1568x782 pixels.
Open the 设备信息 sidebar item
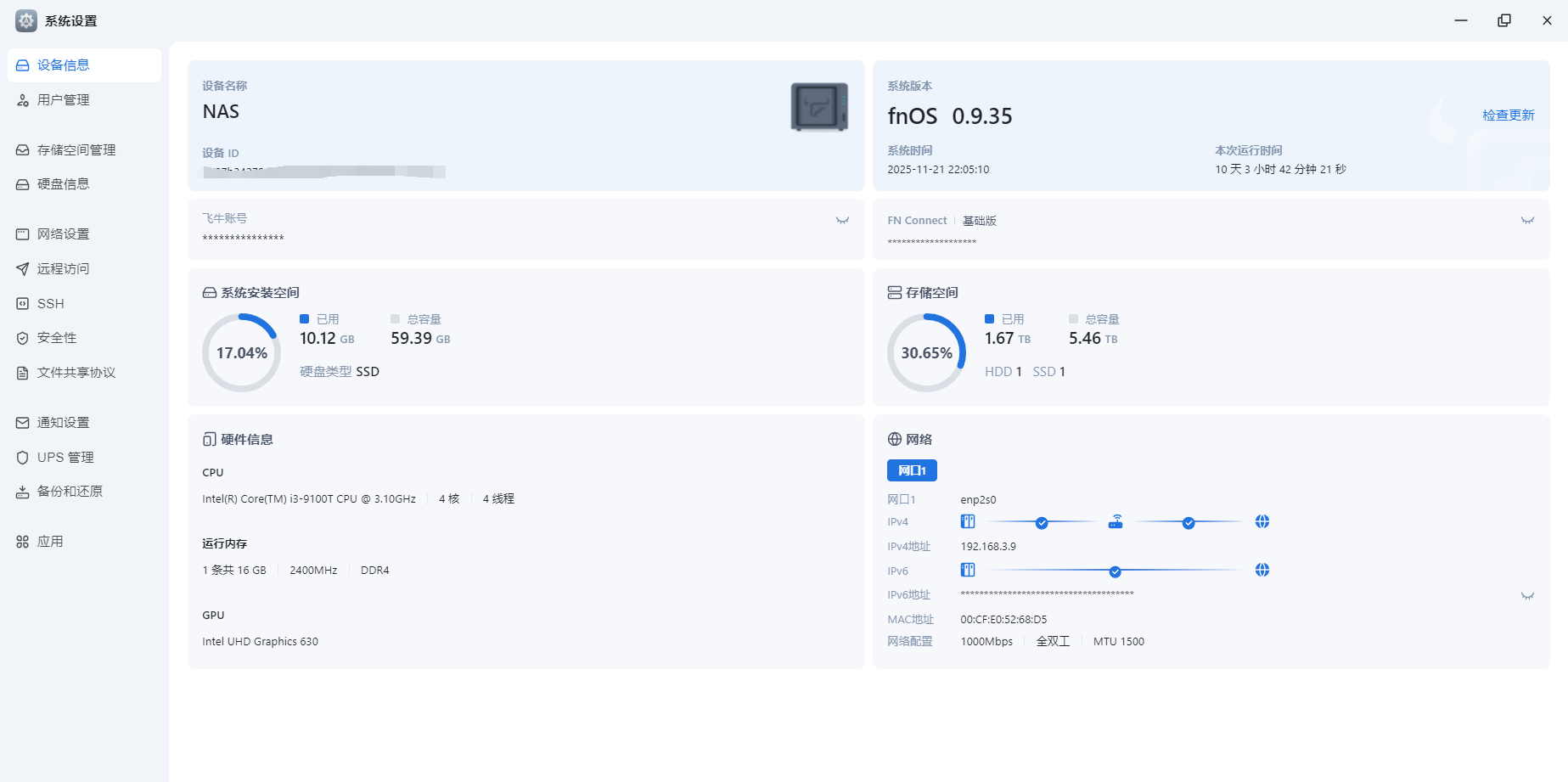(84, 65)
